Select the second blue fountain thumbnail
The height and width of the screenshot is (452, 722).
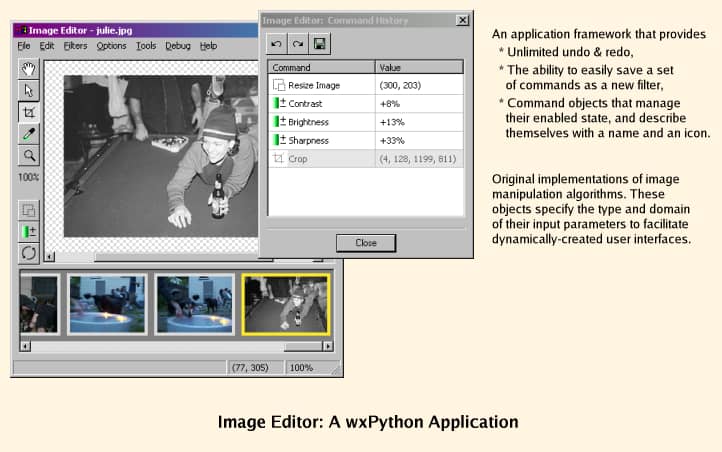pos(107,304)
